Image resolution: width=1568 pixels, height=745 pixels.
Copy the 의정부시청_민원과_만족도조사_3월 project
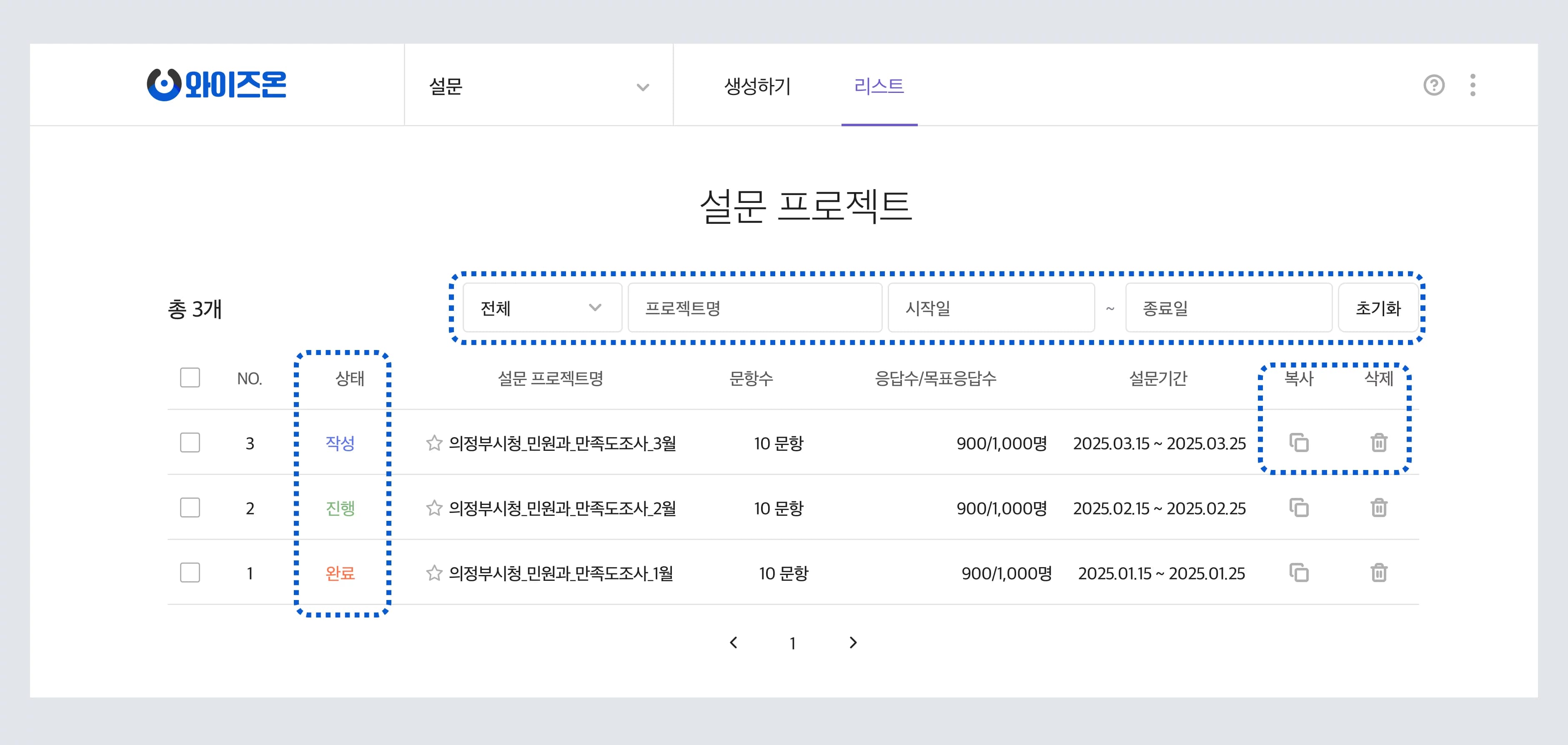1300,443
